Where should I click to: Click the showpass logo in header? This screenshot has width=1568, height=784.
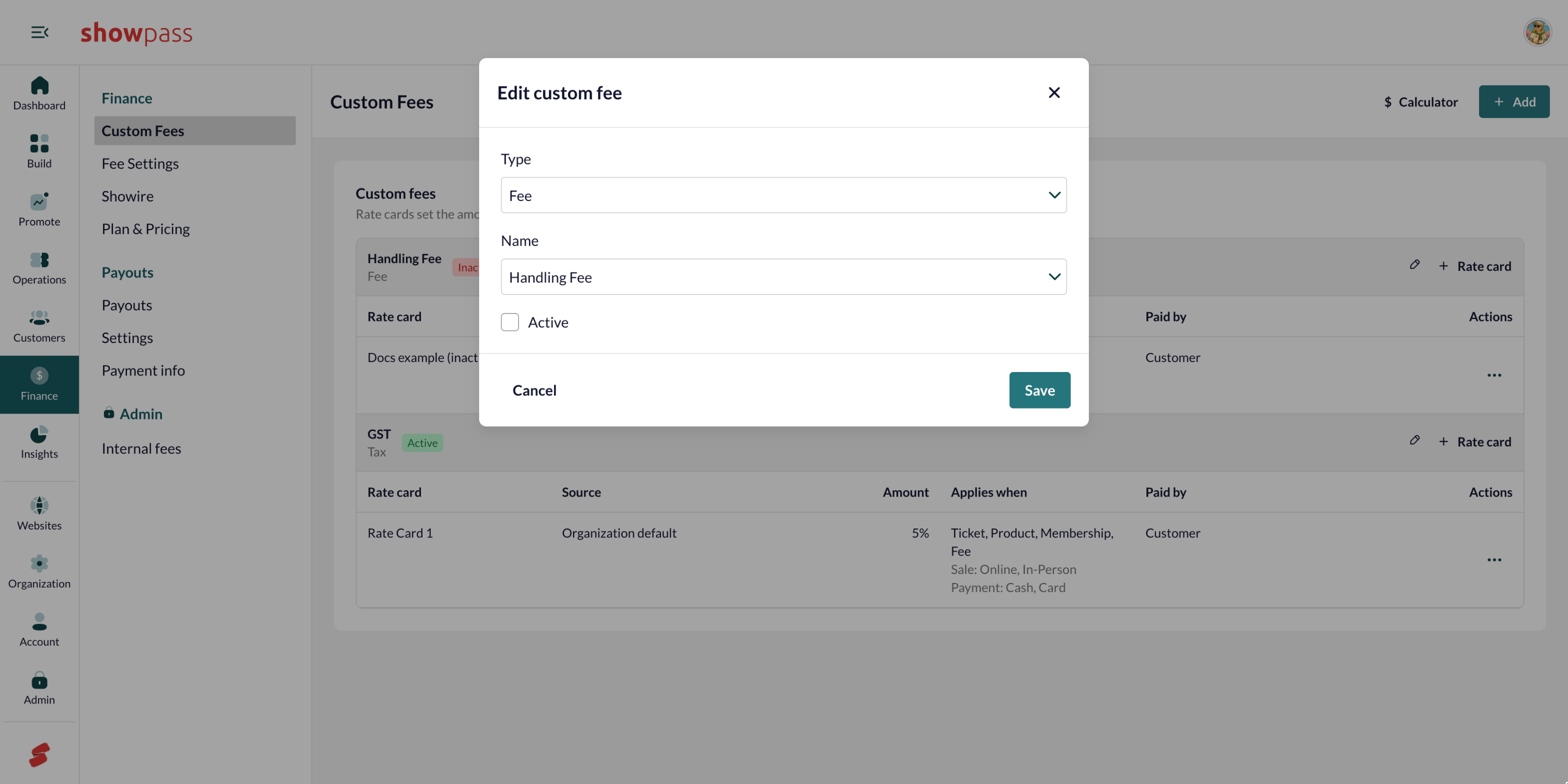(136, 33)
